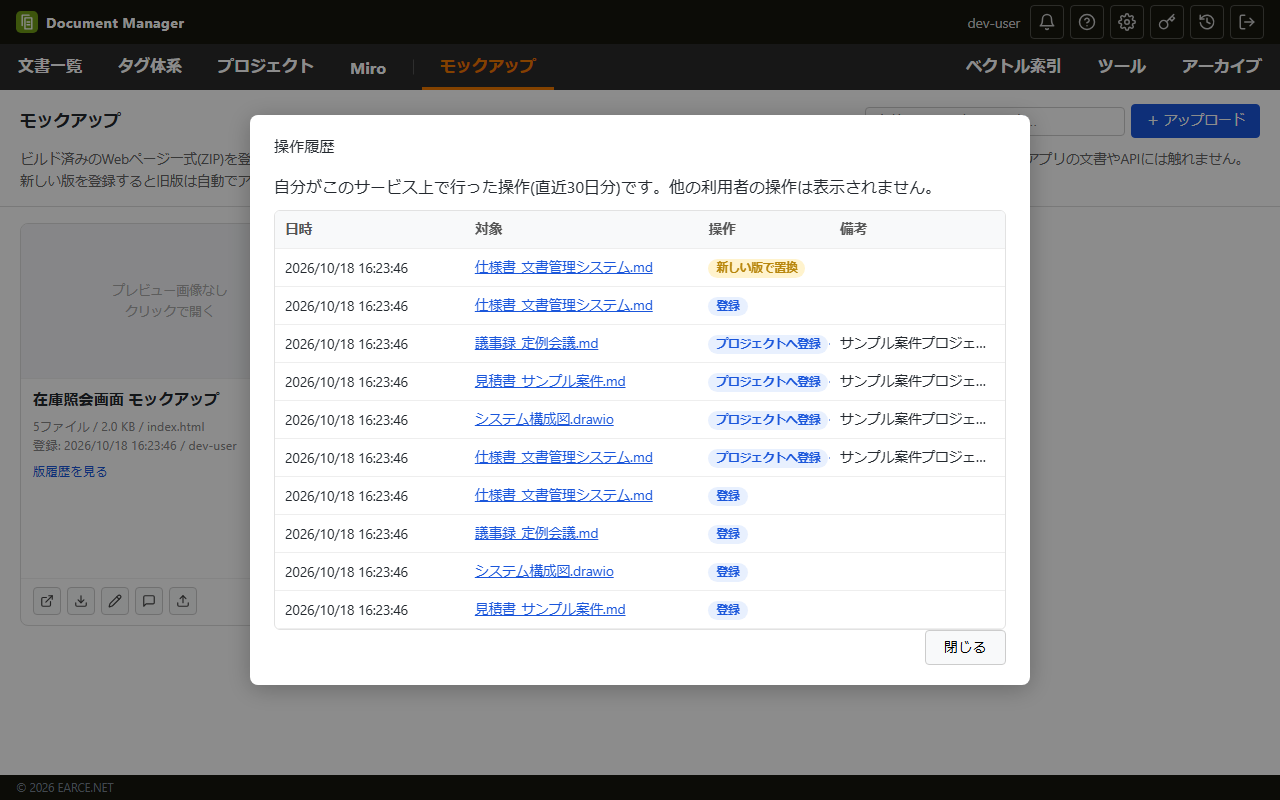Open the notifications bell in header

(x=1047, y=22)
